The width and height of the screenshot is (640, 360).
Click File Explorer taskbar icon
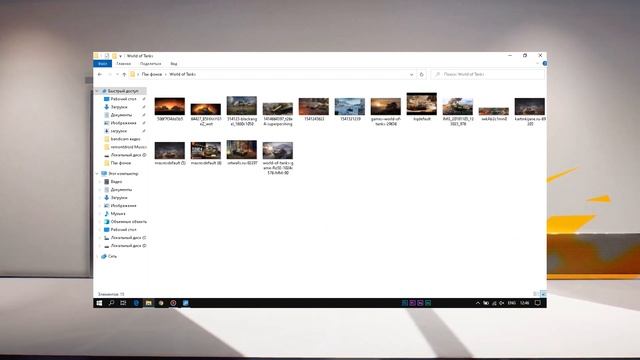pyautogui.click(x=149, y=303)
